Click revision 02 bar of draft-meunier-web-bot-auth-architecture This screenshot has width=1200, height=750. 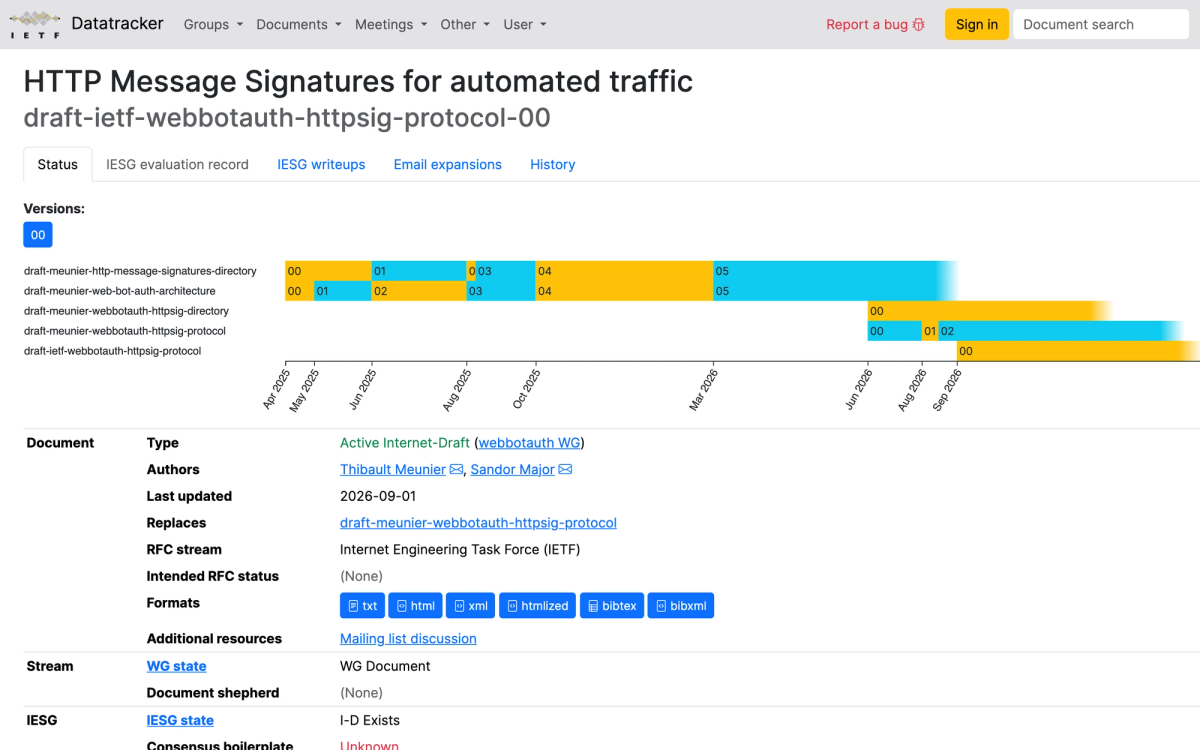click(x=419, y=291)
